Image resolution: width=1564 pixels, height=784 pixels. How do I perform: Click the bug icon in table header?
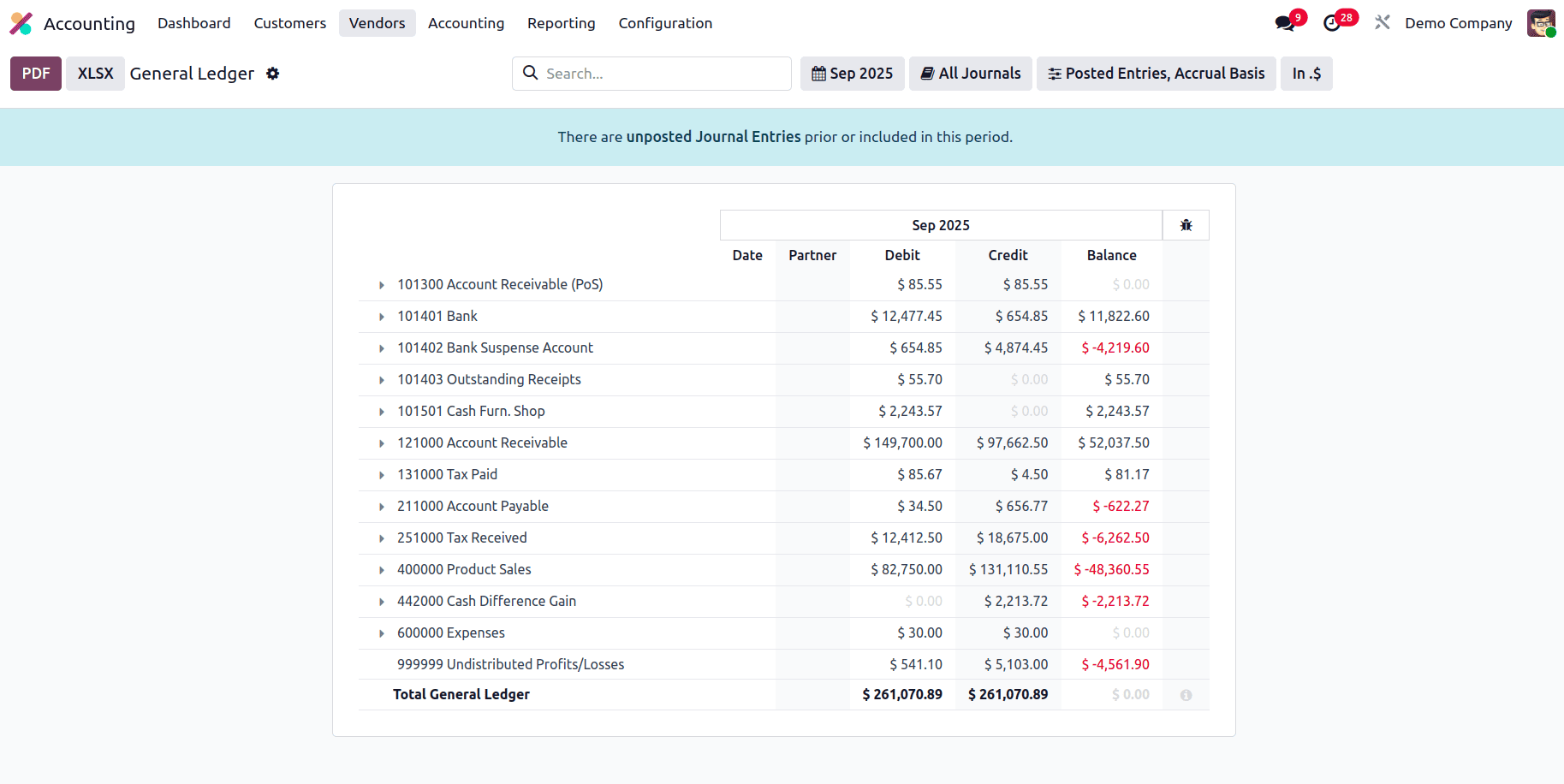[x=1186, y=224]
